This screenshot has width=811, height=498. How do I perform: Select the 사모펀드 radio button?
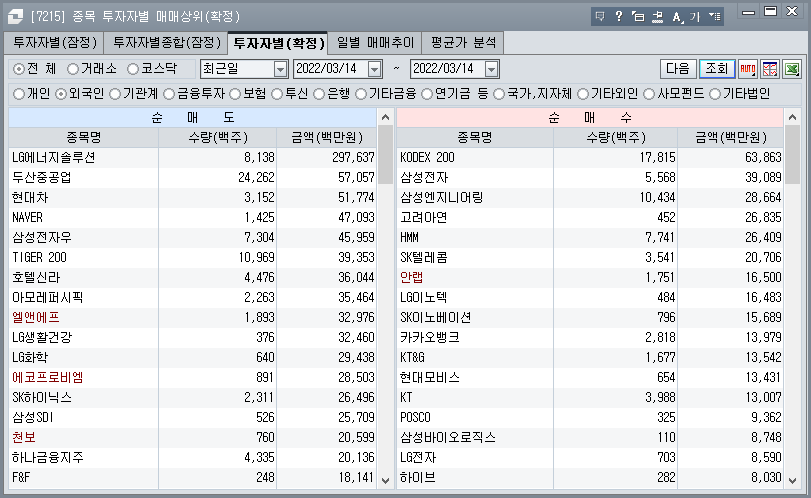pyautogui.click(x=649, y=94)
